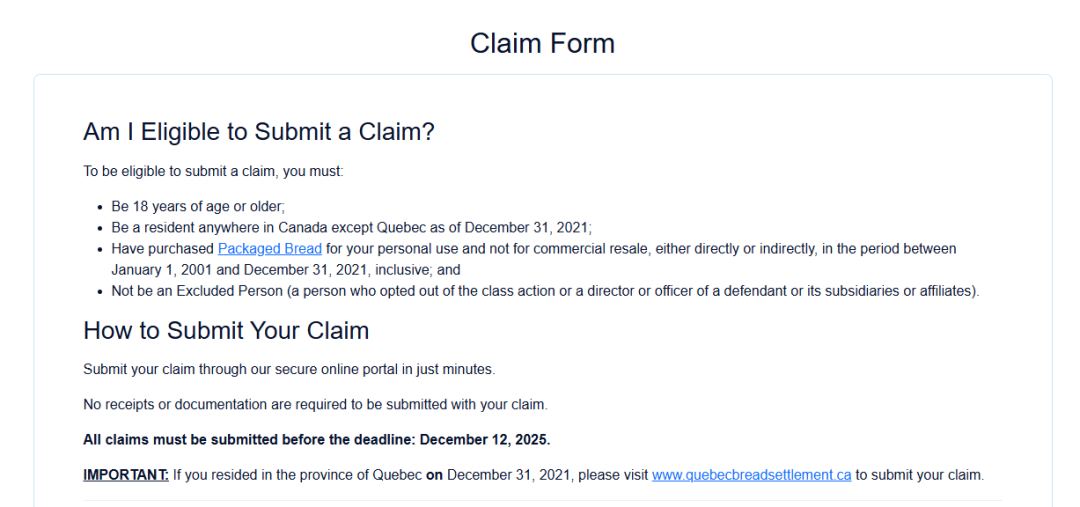This screenshot has width=1080, height=507.
Task: Select the 'Am I Eligible to Submit a Claim?' heading
Action: 259,132
